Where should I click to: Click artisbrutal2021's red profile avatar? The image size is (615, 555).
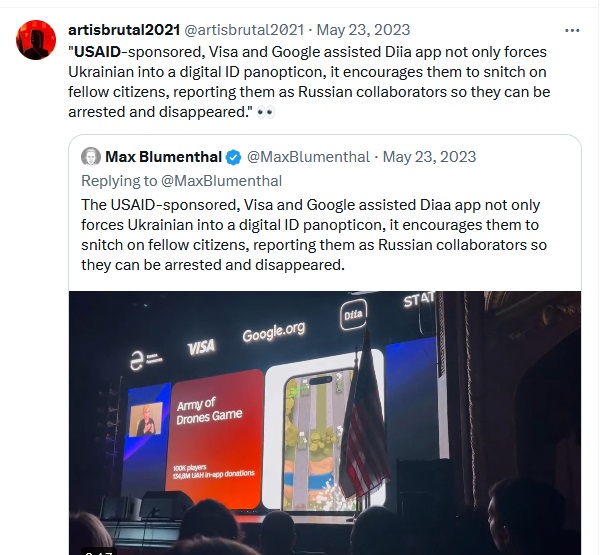coord(36,40)
